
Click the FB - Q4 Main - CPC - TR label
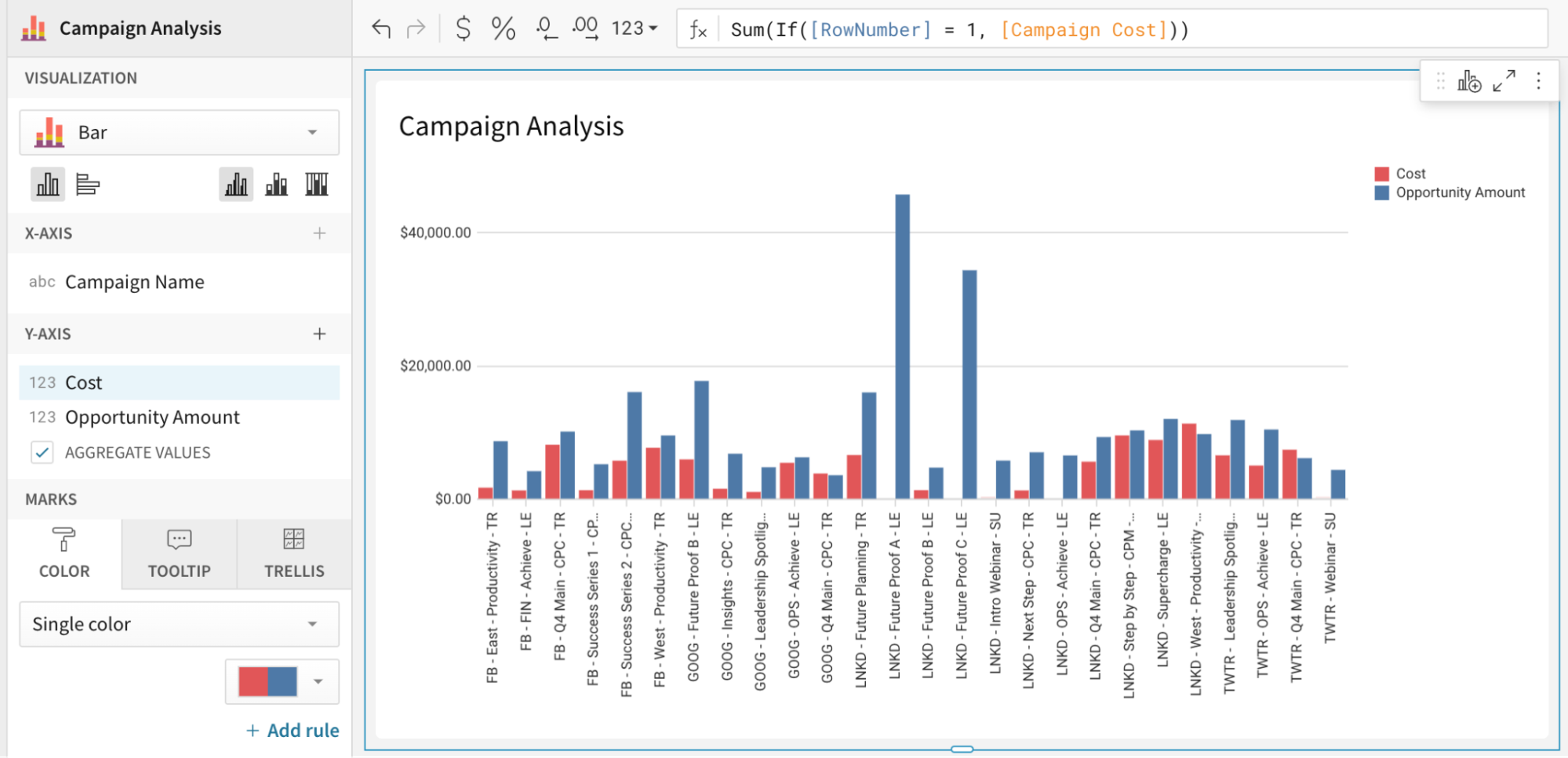point(559,586)
